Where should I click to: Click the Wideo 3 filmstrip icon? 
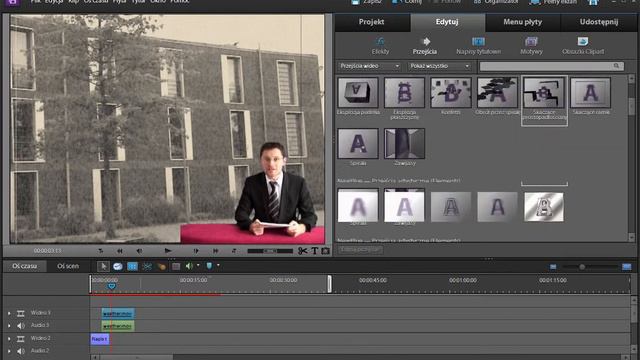[20, 313]
